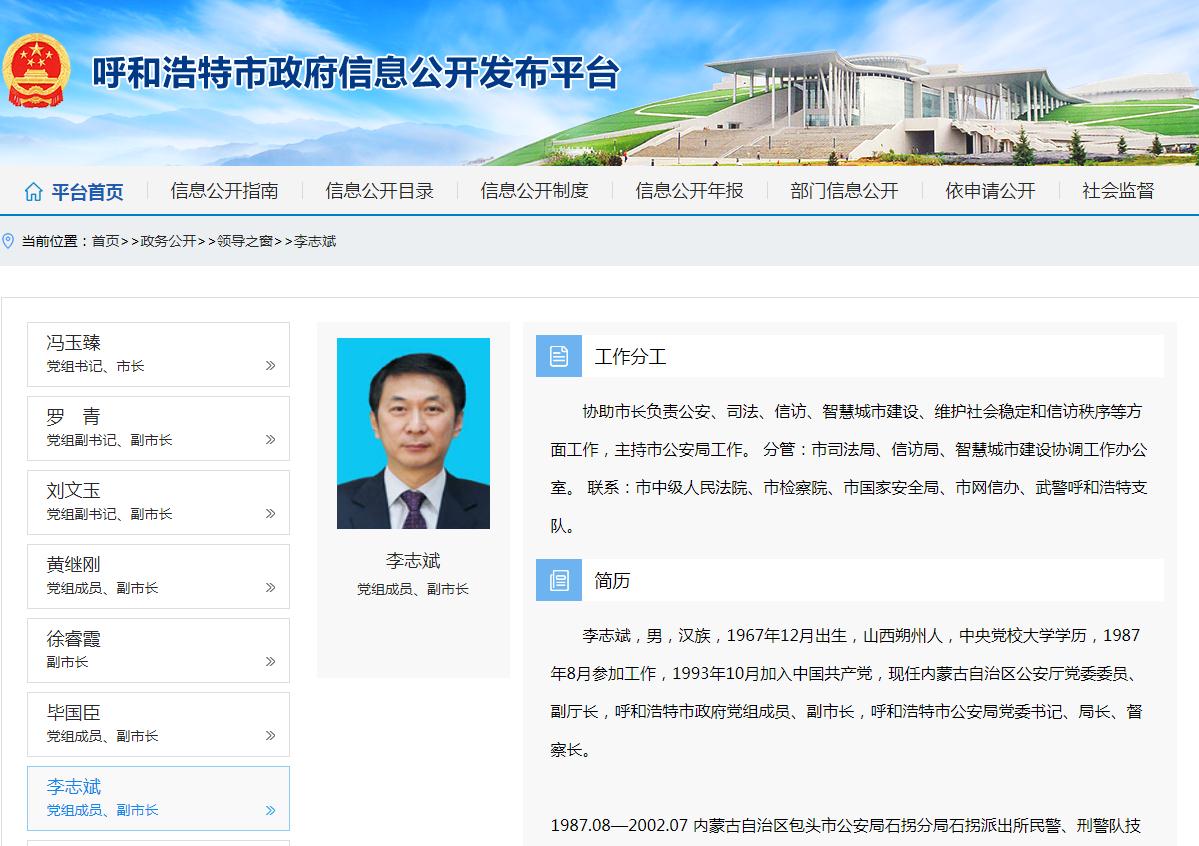The image size is (1199, 846).
Task: Open 社会监督 navigation item
Action: [1117, 191]
